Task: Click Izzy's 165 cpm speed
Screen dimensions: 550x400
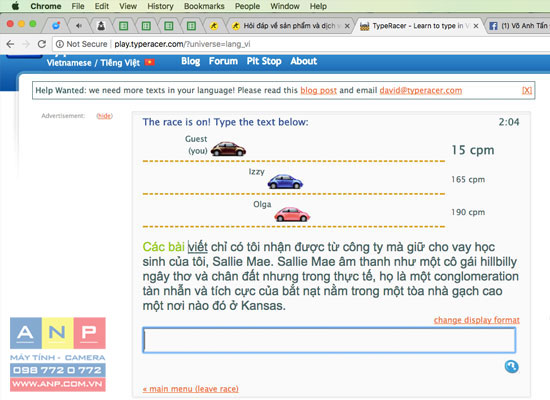Action: [x=468, y=180]
